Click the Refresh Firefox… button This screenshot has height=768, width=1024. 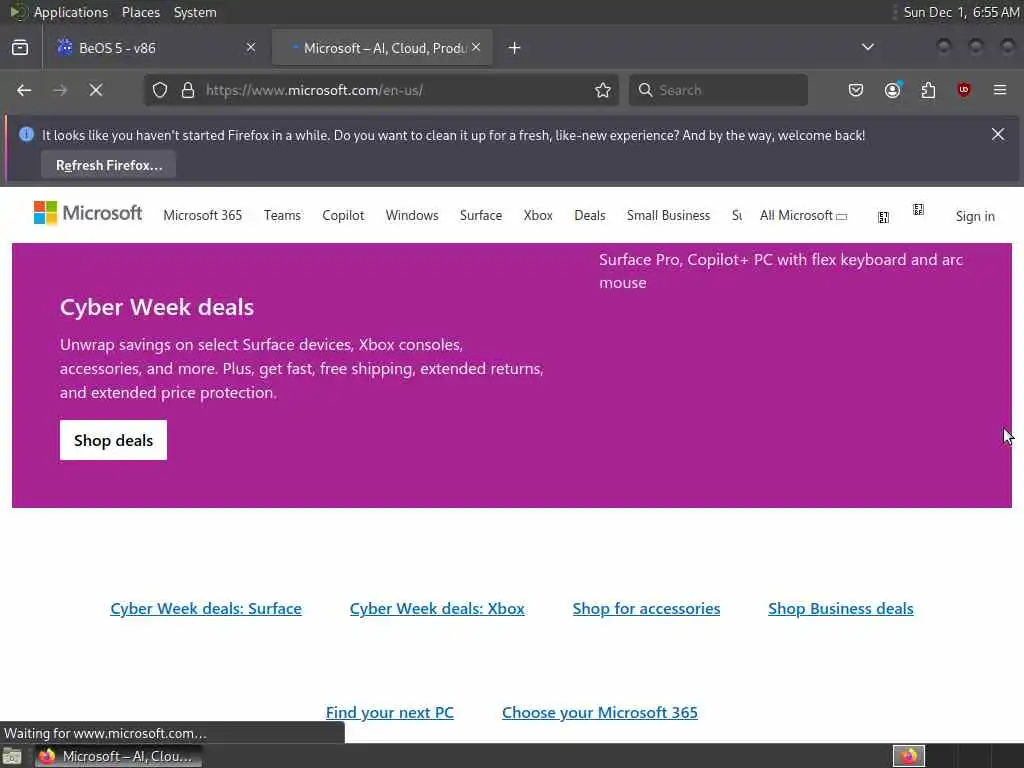pos(108,165)
